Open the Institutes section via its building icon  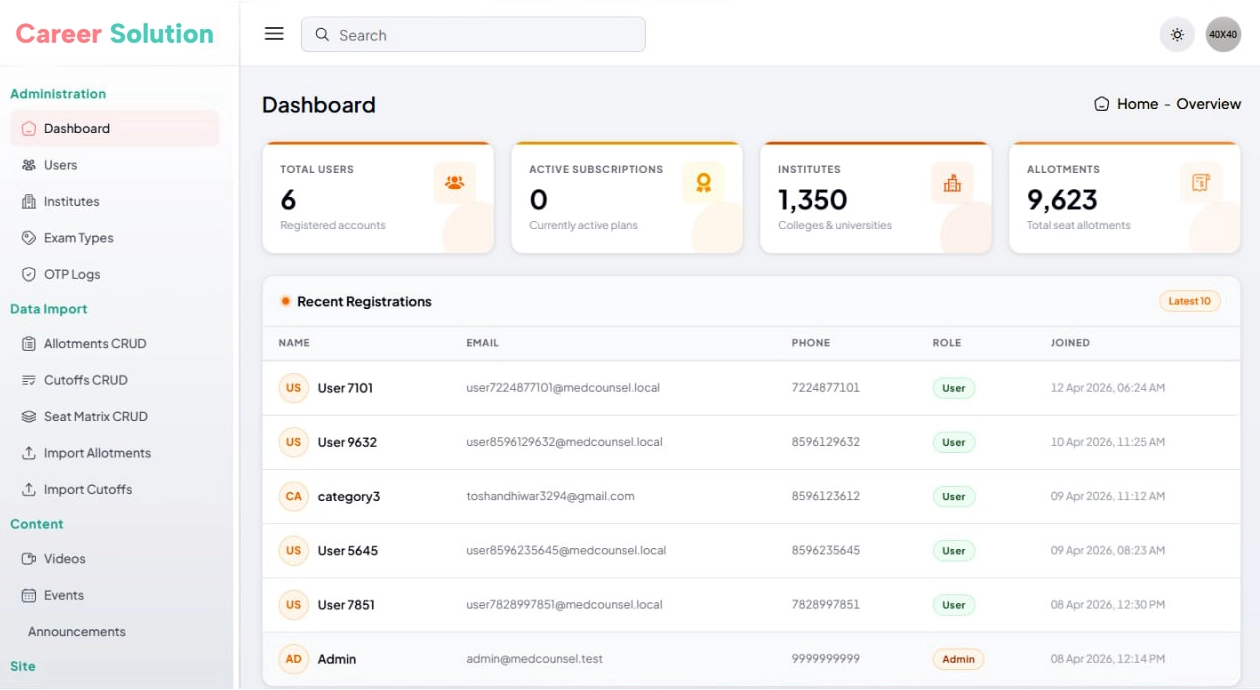[x=27, y=201]
